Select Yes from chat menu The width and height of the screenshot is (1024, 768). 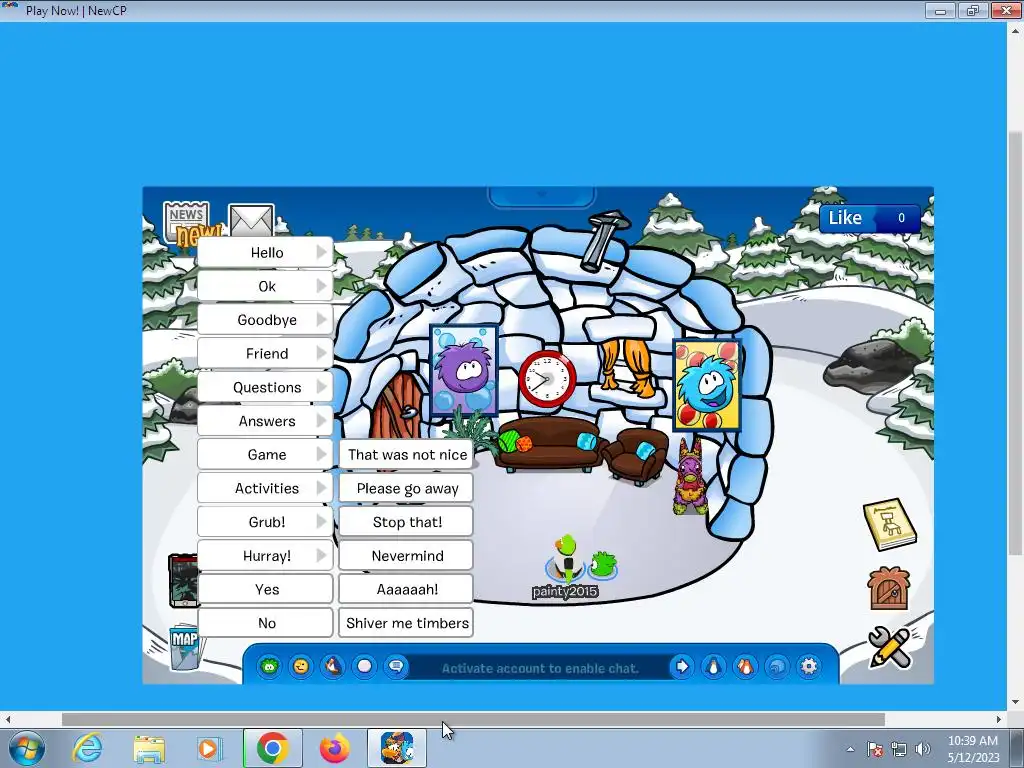pyautogui.click(x=265, y=589)
